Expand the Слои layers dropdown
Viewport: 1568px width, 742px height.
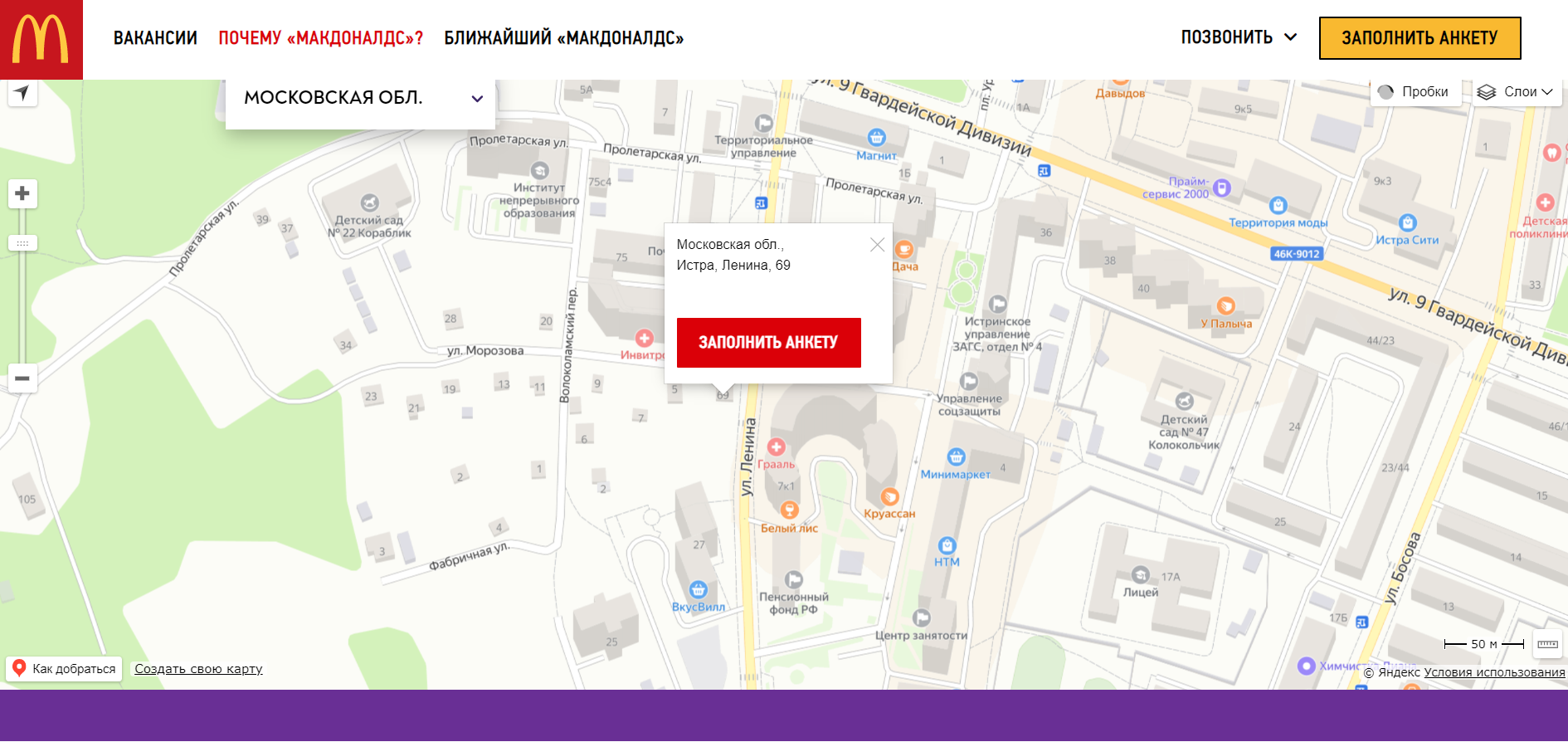pos(1515,92)
